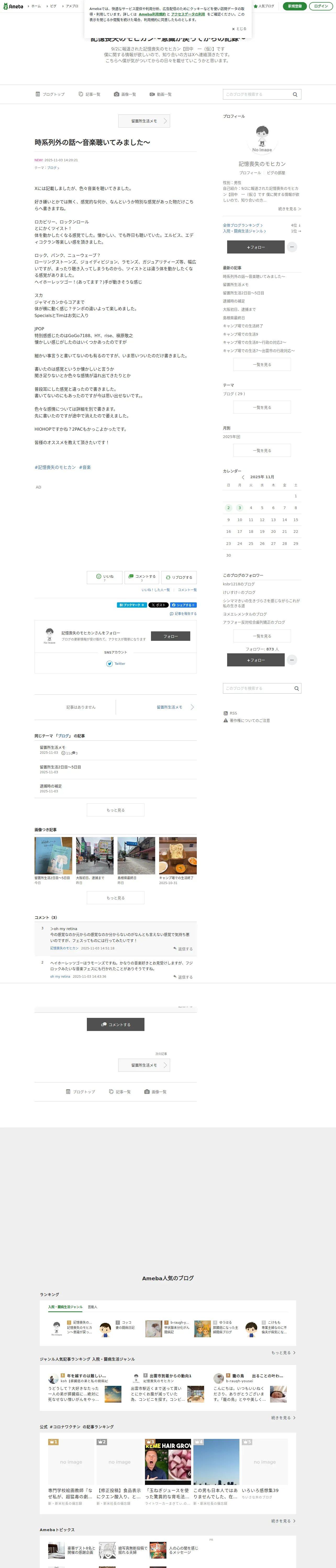Click もっと見る under the ランキング box
The width and height of the screenshot is (336, 1568).
(x=284, y=1352)
